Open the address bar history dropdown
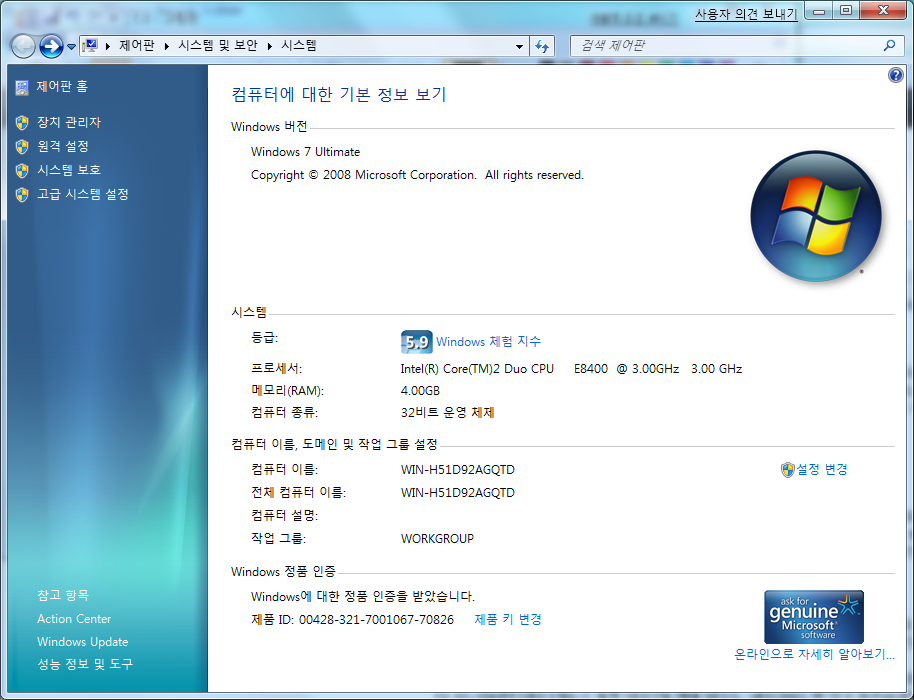The width and height of the screenshot is (914, 700). pyautogui.click(x=519, y=46)
